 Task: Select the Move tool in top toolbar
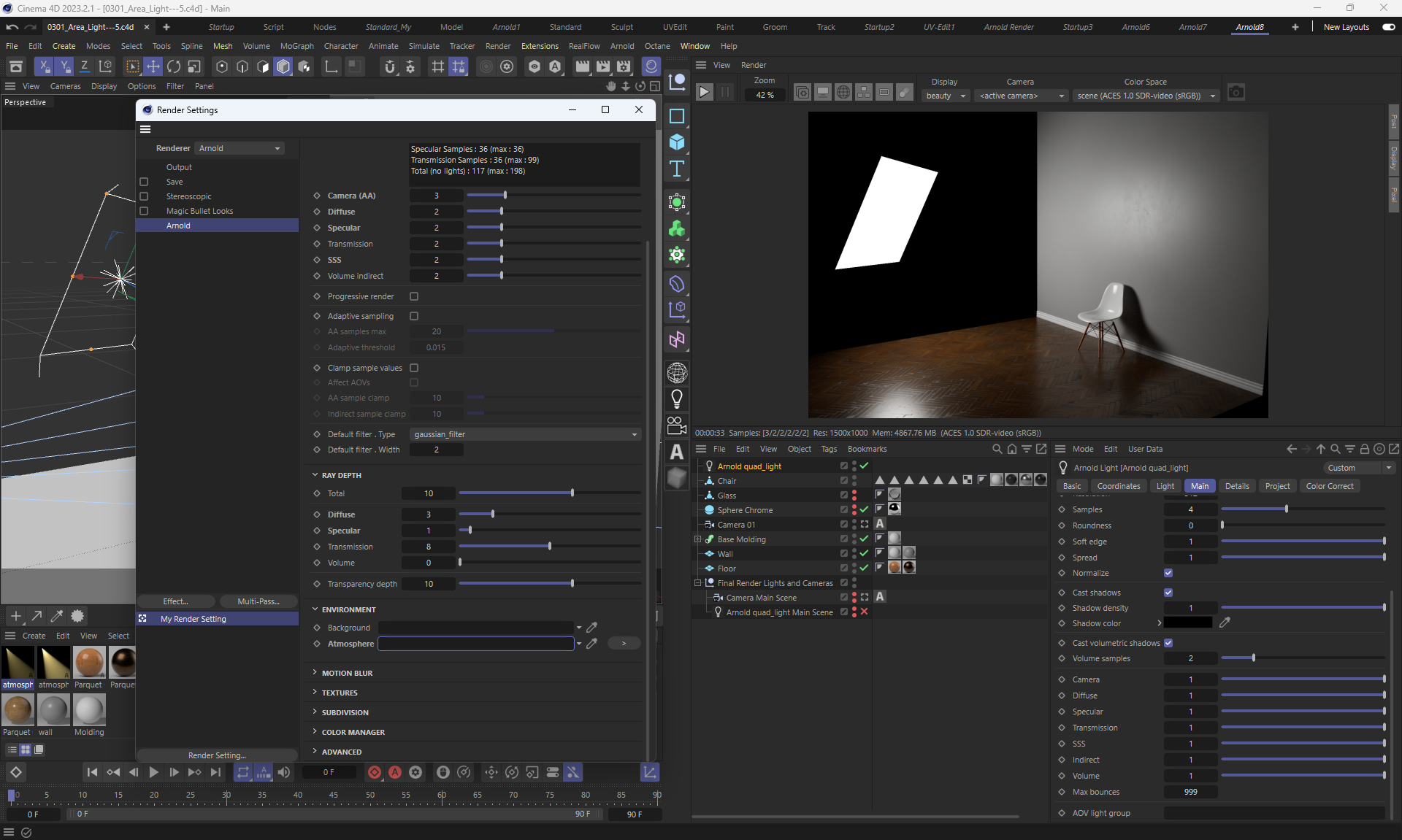[153, 67]
